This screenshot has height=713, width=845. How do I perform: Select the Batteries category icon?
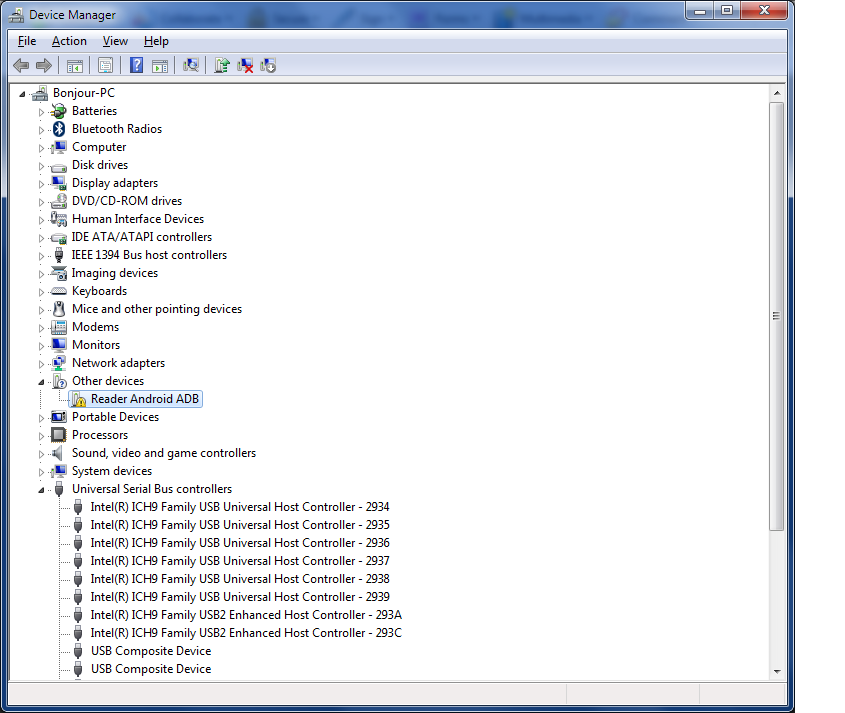tap(58, 111)
